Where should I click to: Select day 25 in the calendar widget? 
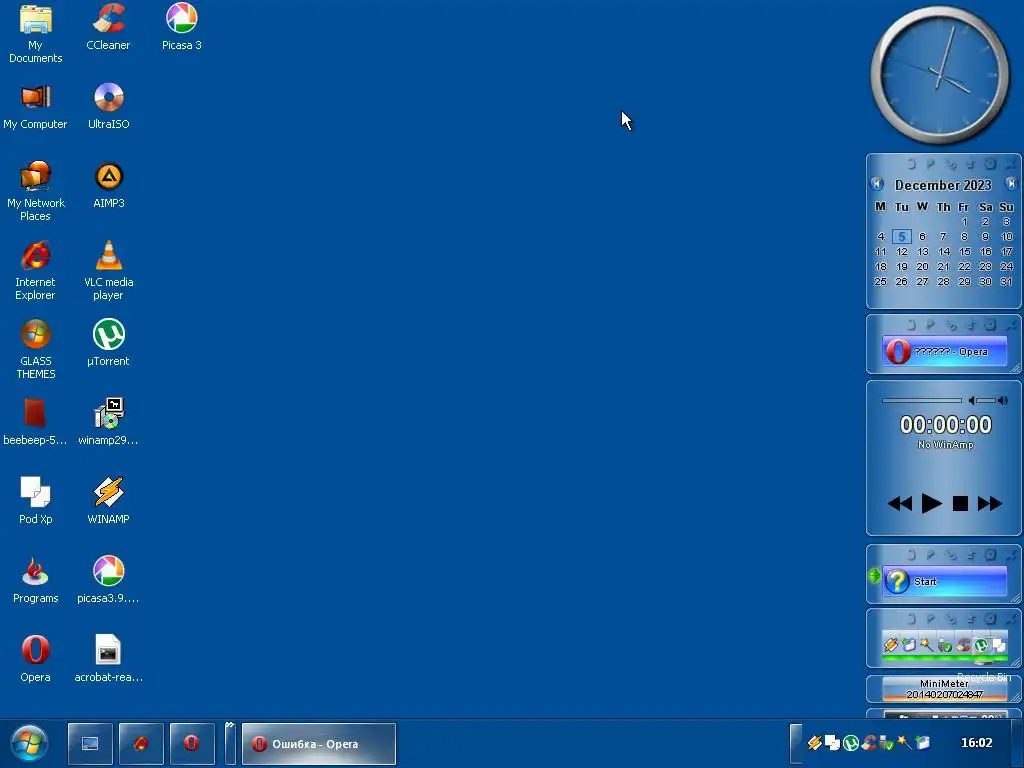coord(880,281)
